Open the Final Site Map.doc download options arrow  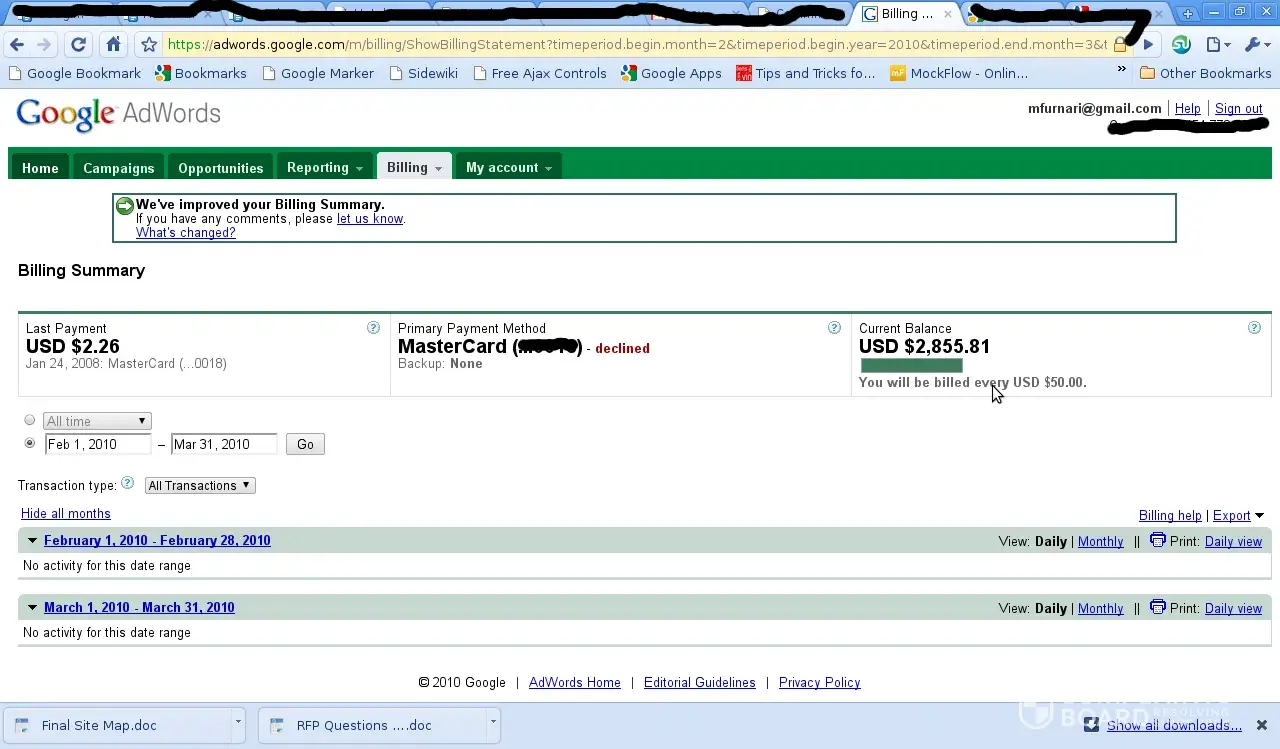[238, 721]
